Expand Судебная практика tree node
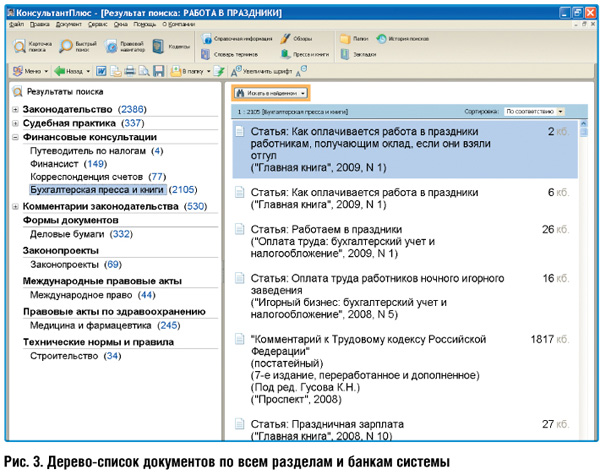Viewport: 600px width, 475px height. [x=15, y=123]
